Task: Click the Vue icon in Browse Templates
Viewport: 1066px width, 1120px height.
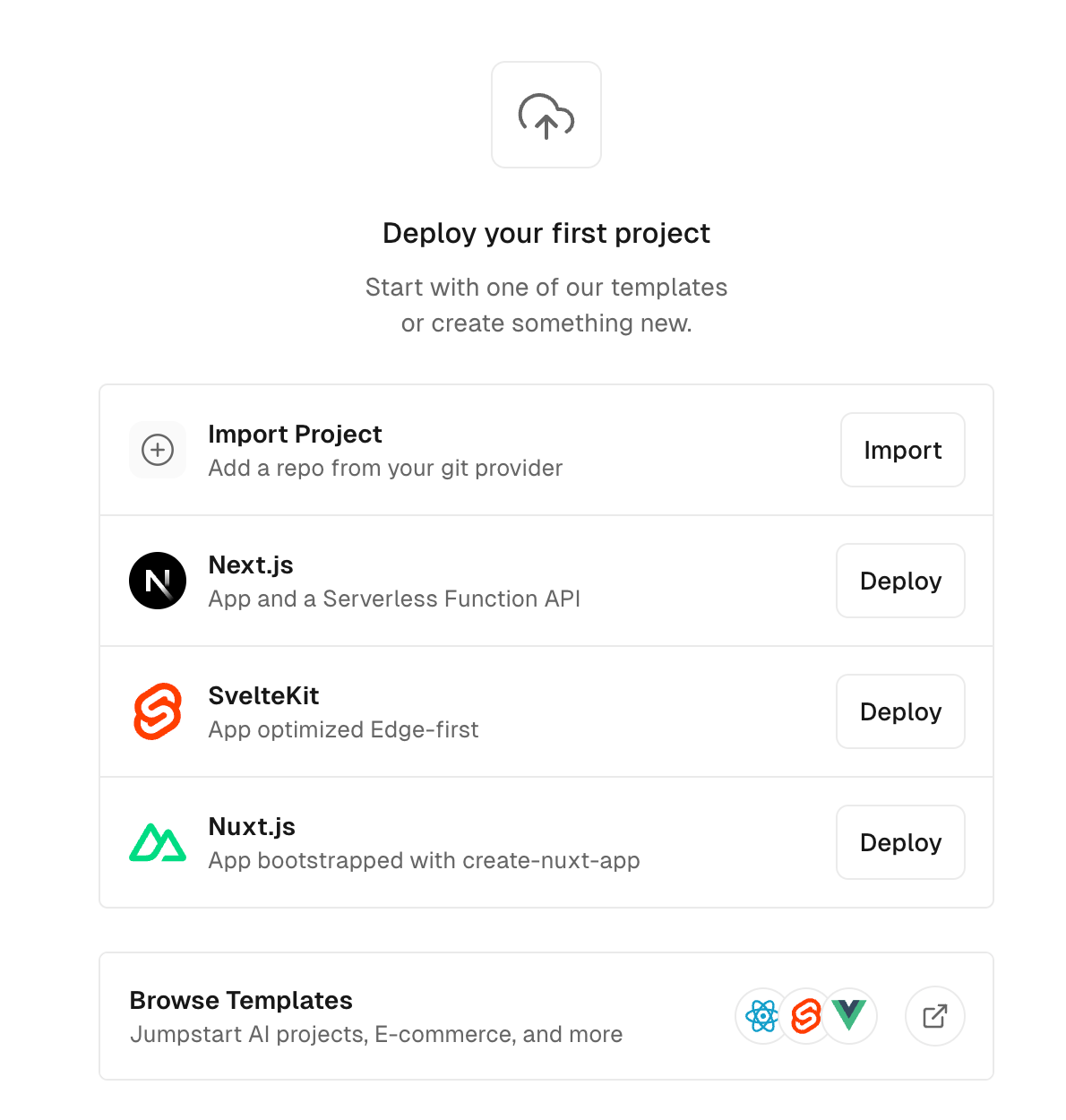Action: (x=849, y=1015)
